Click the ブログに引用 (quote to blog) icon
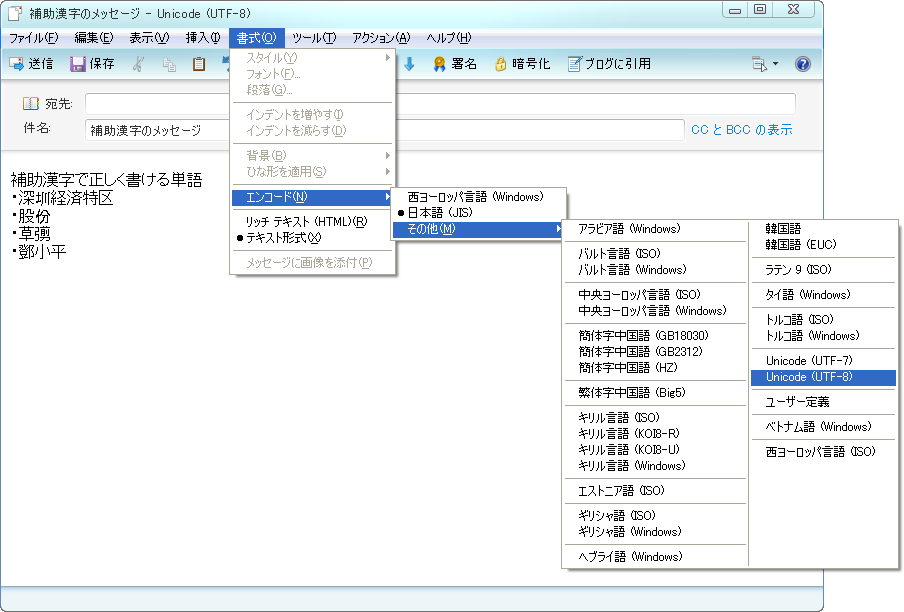Screen dimensions: 904x612 (x=574, y=64)
